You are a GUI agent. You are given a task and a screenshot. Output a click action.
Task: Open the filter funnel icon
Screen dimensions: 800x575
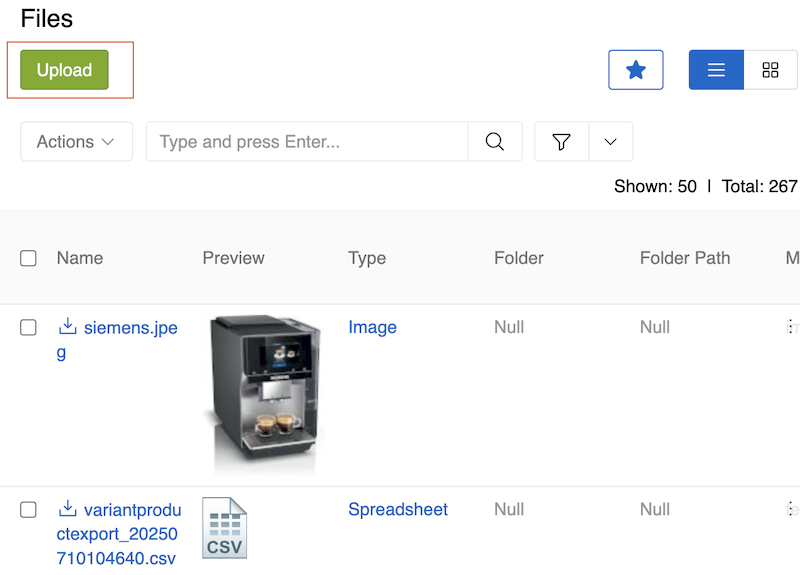click(562, 142)
